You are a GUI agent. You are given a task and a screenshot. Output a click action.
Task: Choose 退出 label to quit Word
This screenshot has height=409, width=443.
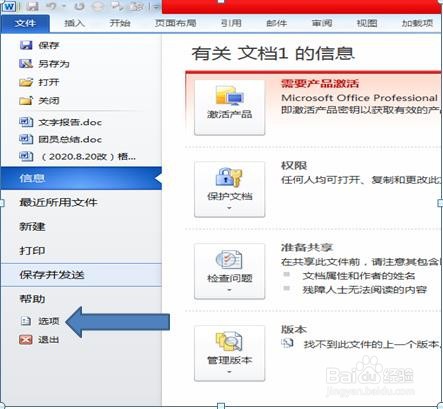point(49,340)
